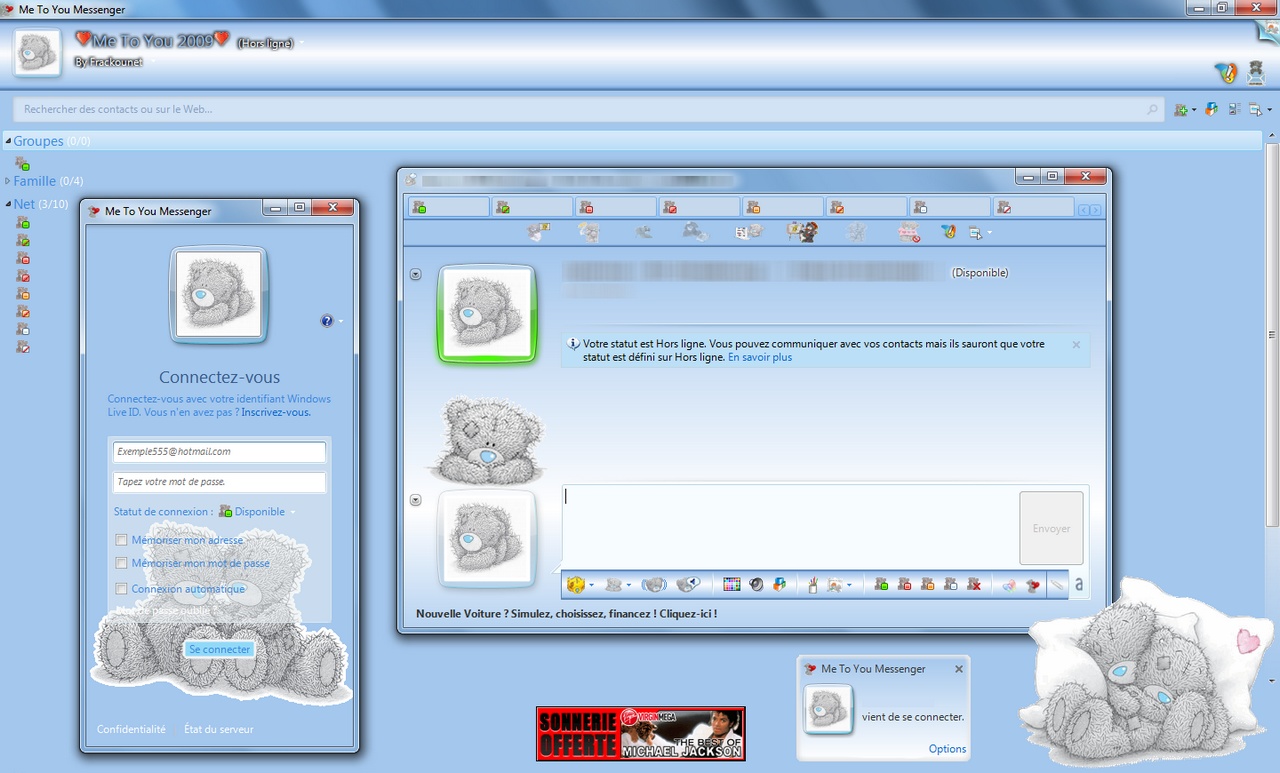Open Options link in the notification popup

947,749
